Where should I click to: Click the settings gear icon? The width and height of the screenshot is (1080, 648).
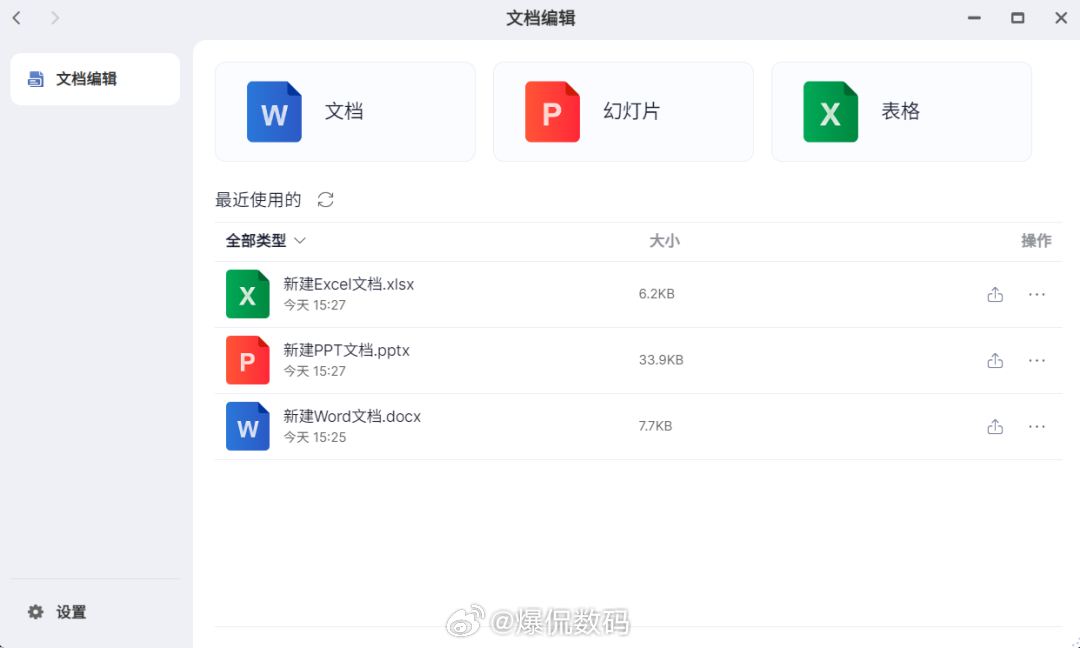36,612
